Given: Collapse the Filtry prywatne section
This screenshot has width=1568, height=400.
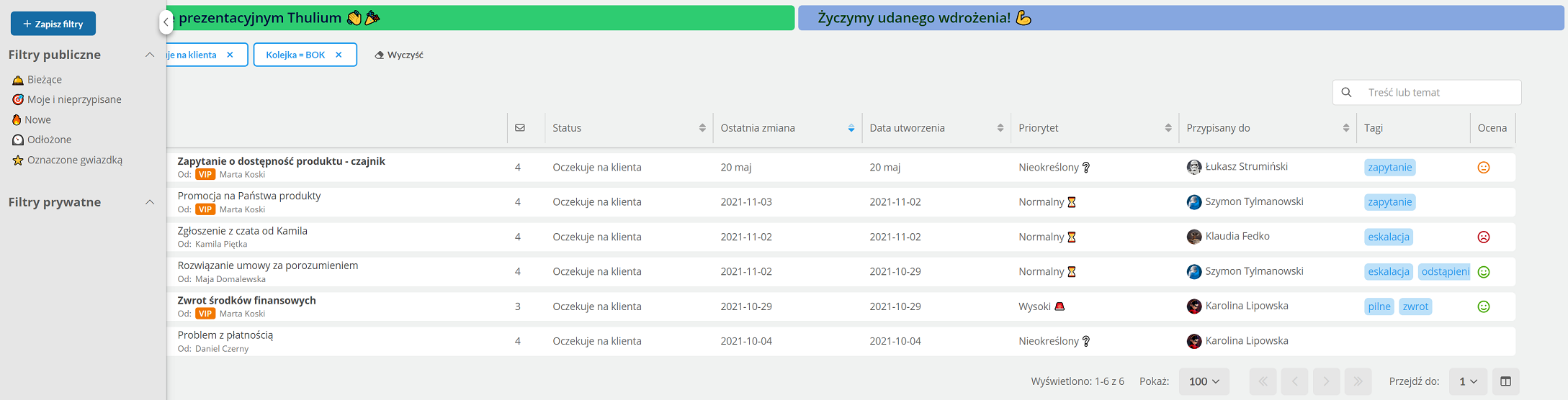Looking at the screenshot, I should point(150,202).
